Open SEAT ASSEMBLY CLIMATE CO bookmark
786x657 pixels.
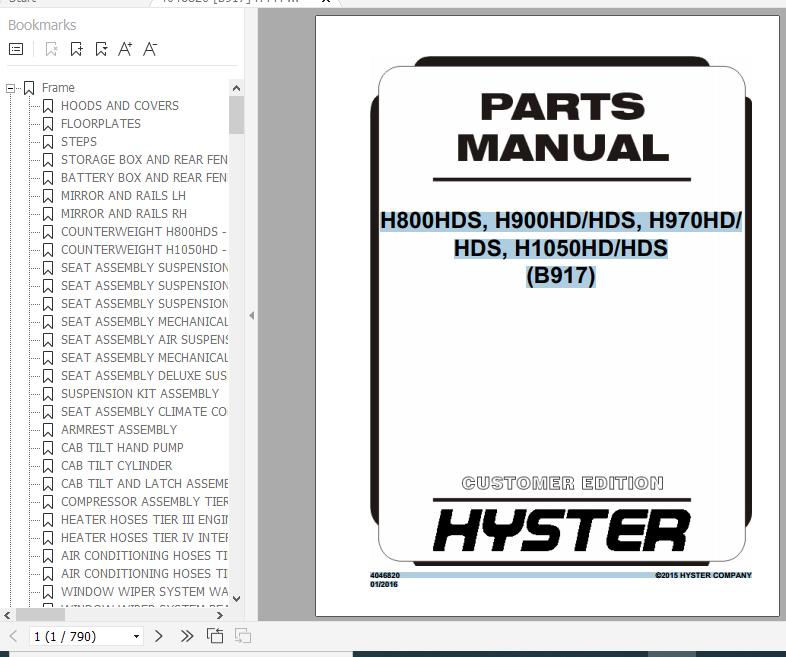coord(144,412)
